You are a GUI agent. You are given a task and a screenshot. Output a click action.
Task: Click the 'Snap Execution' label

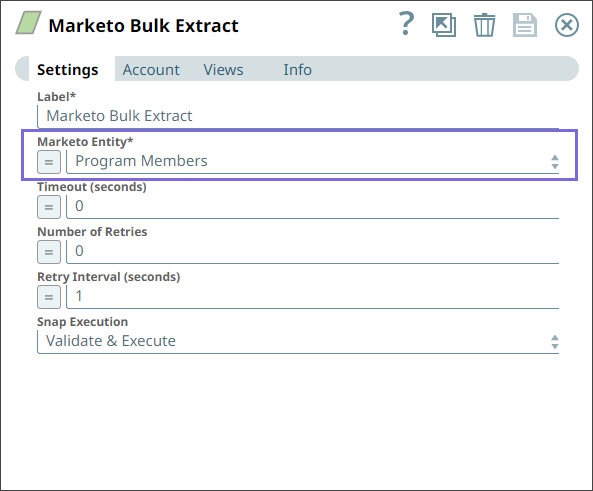tap(82, 322)
